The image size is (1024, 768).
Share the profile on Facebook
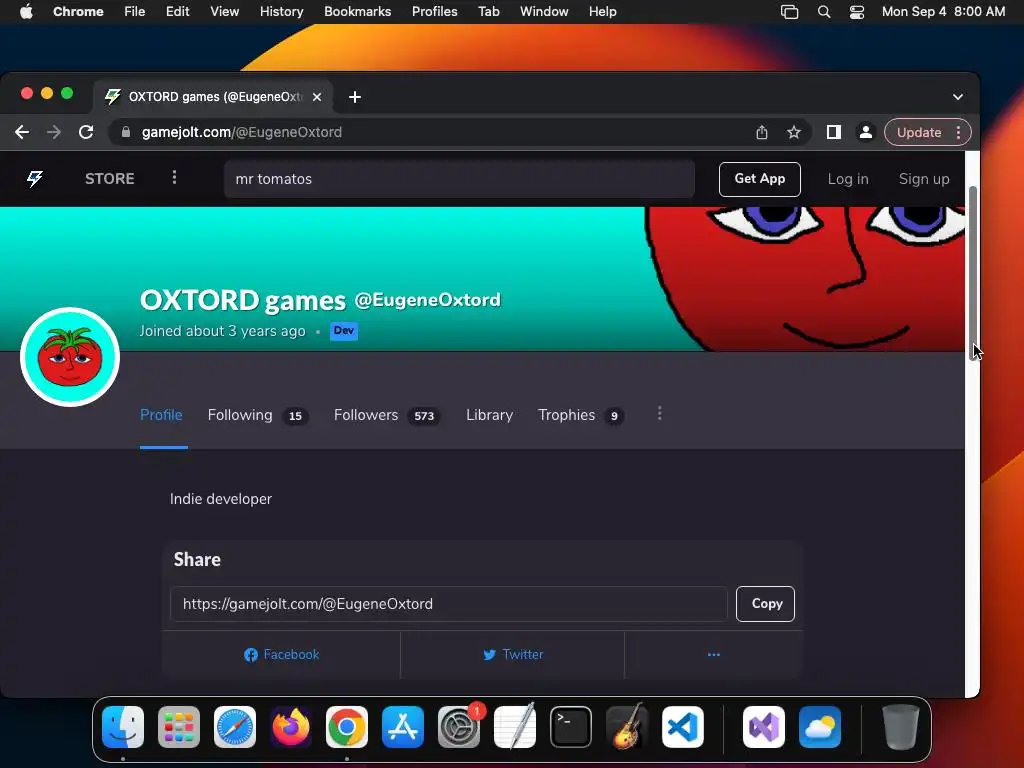[281, 654]
